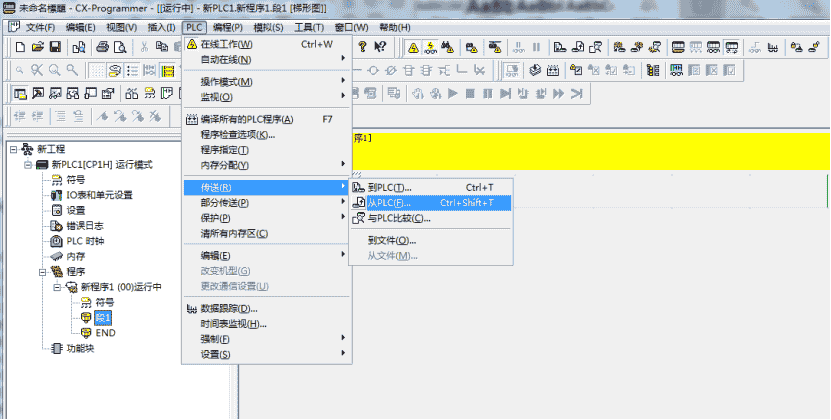831x420 pixels.
Task: Select IO表和单元设置 in project tree
Action: [x=99, y=195]
